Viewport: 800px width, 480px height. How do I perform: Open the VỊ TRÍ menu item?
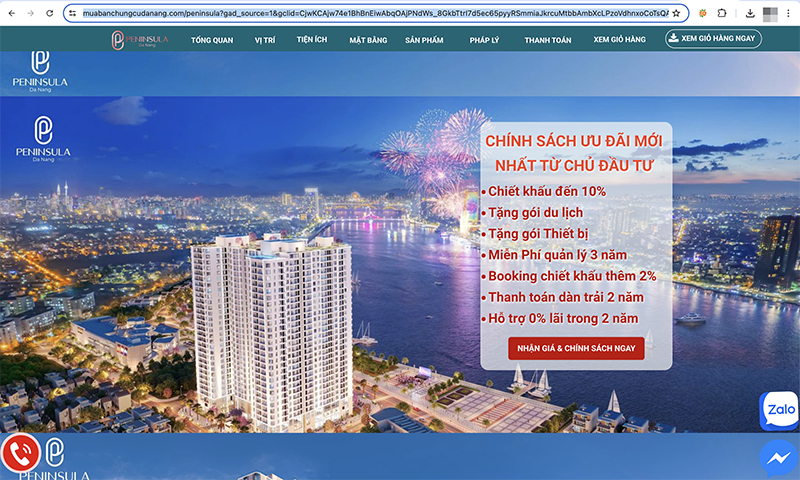point(265,40)
